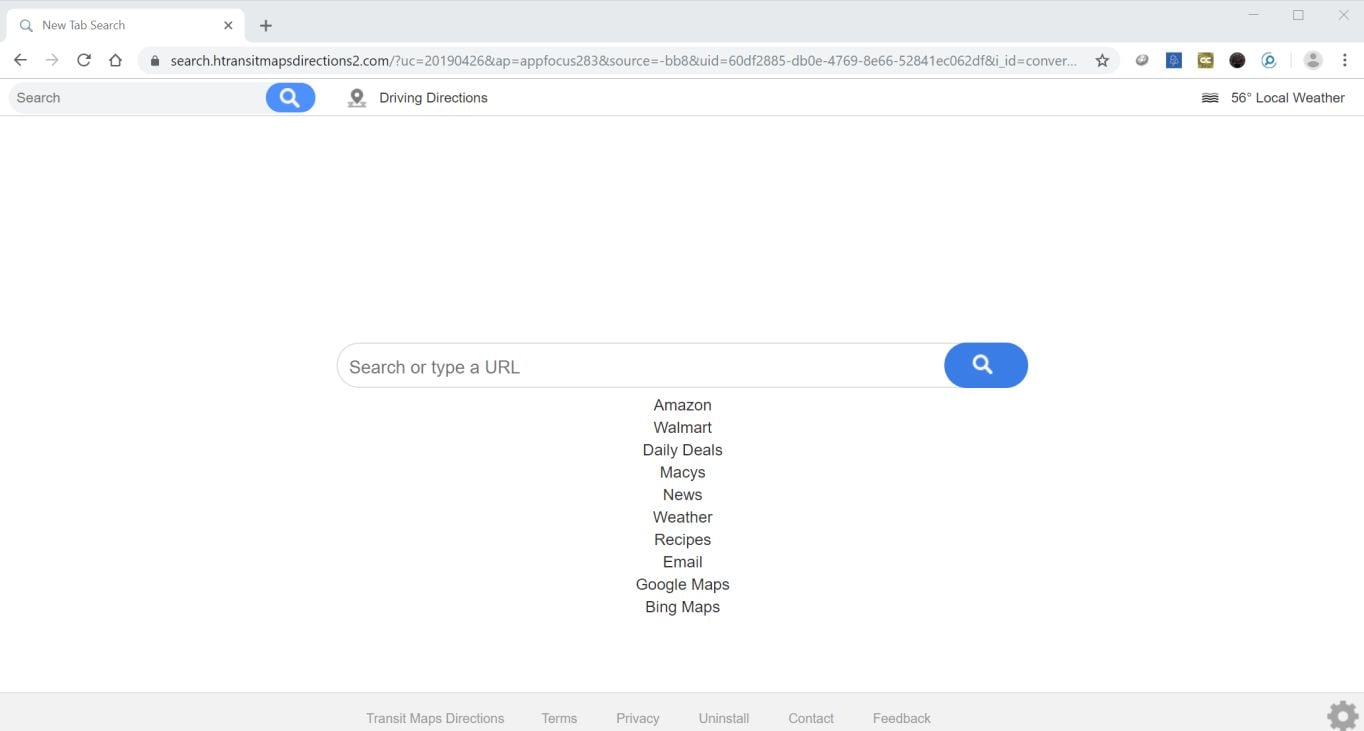Reload the current page
The image size is (1364, 731).
pos(84,60)
